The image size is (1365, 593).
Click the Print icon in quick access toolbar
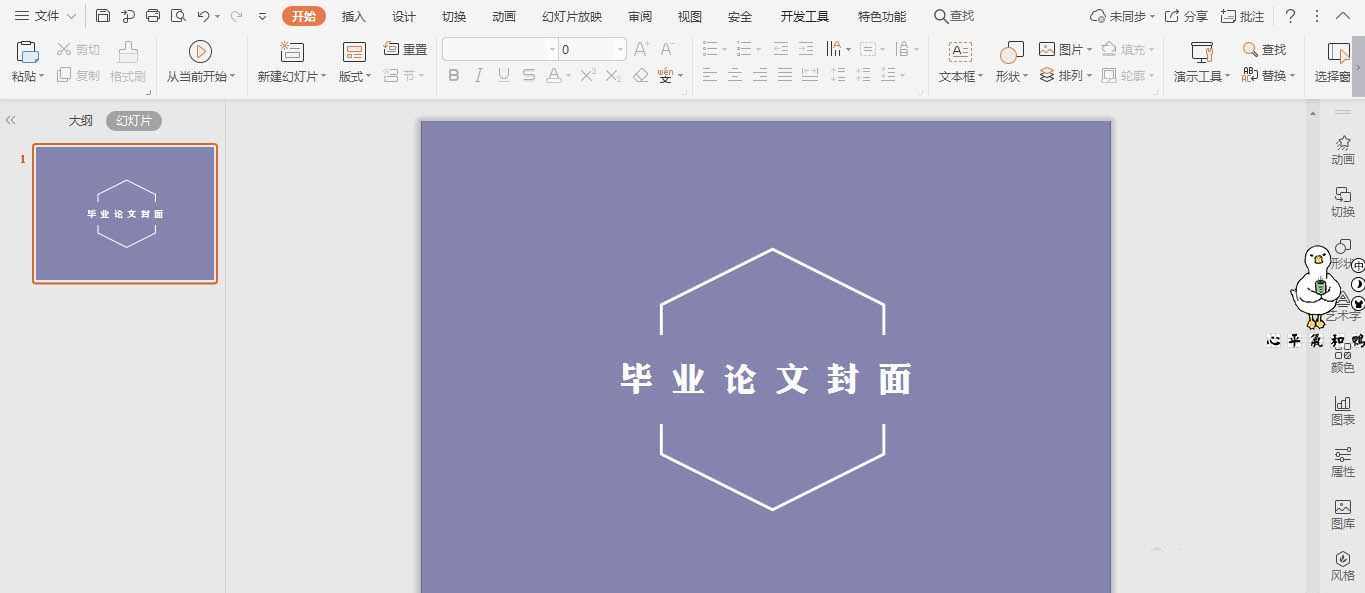[x=153, y=16]
